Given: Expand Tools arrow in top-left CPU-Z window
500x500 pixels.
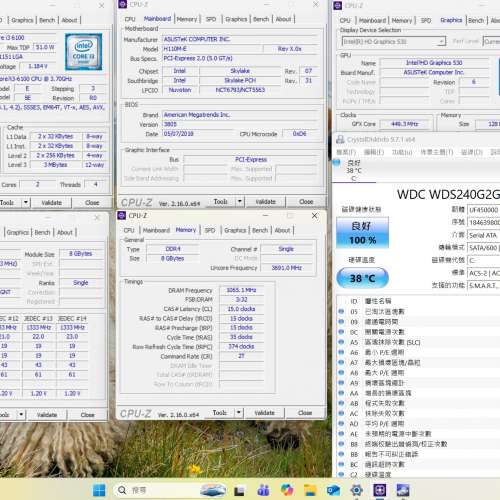Looking at the screenshot, I should [x=26, y=202].
